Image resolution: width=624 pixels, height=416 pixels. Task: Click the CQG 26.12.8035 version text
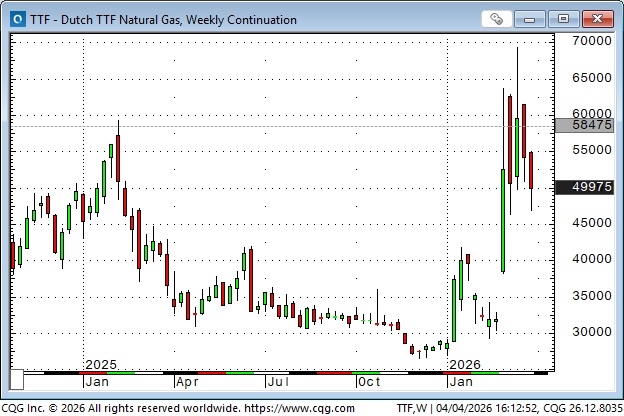pos(578,408)
